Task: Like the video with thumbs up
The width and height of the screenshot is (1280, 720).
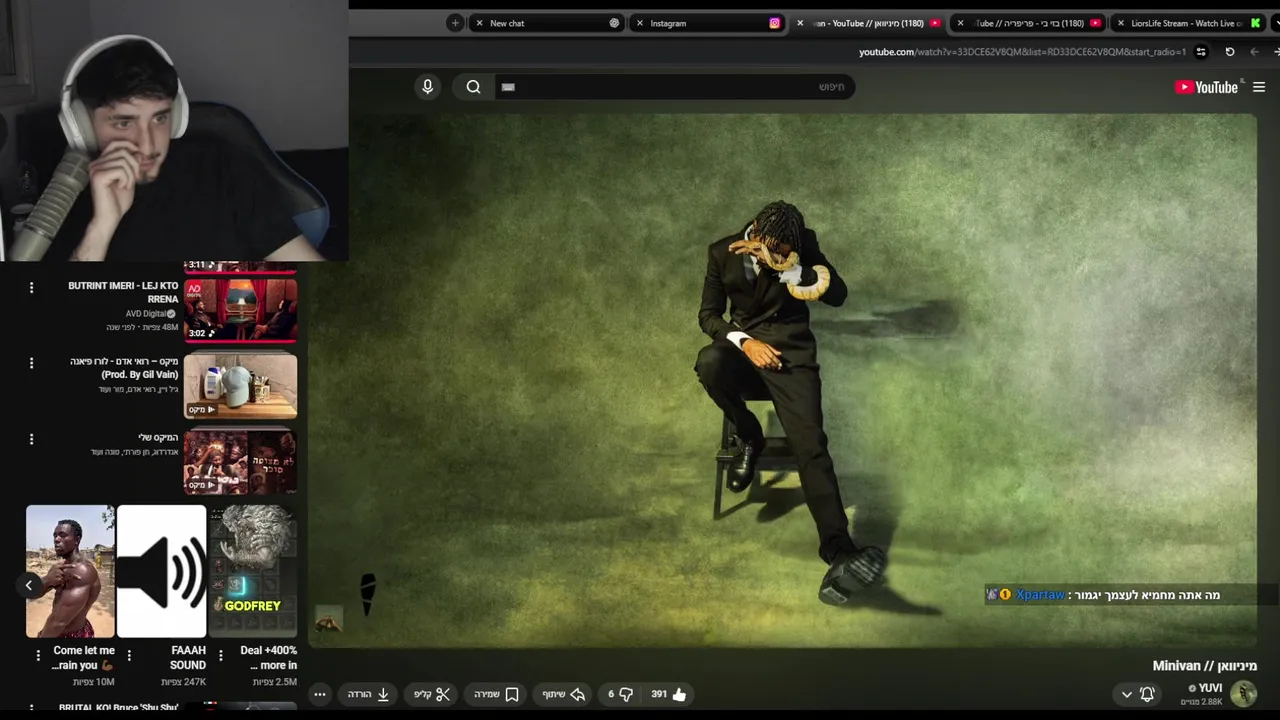Action: point(669,694)
